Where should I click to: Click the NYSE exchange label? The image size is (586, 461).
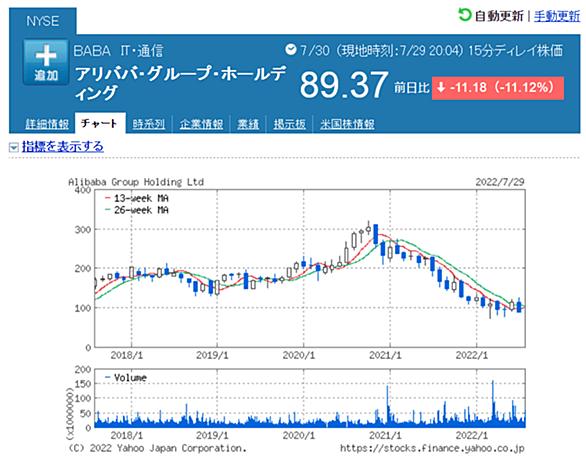(43, 21)
